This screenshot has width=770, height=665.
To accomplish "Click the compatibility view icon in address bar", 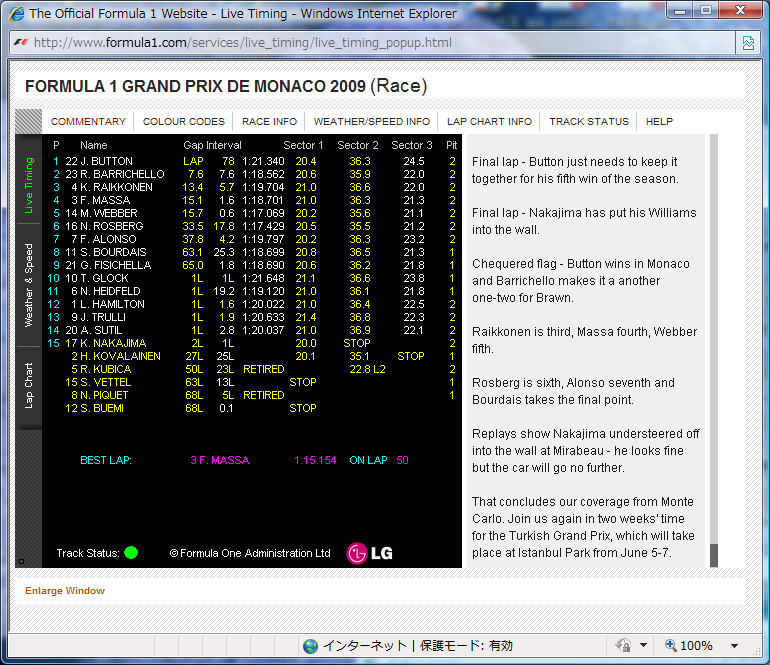I will coord(748,43).
